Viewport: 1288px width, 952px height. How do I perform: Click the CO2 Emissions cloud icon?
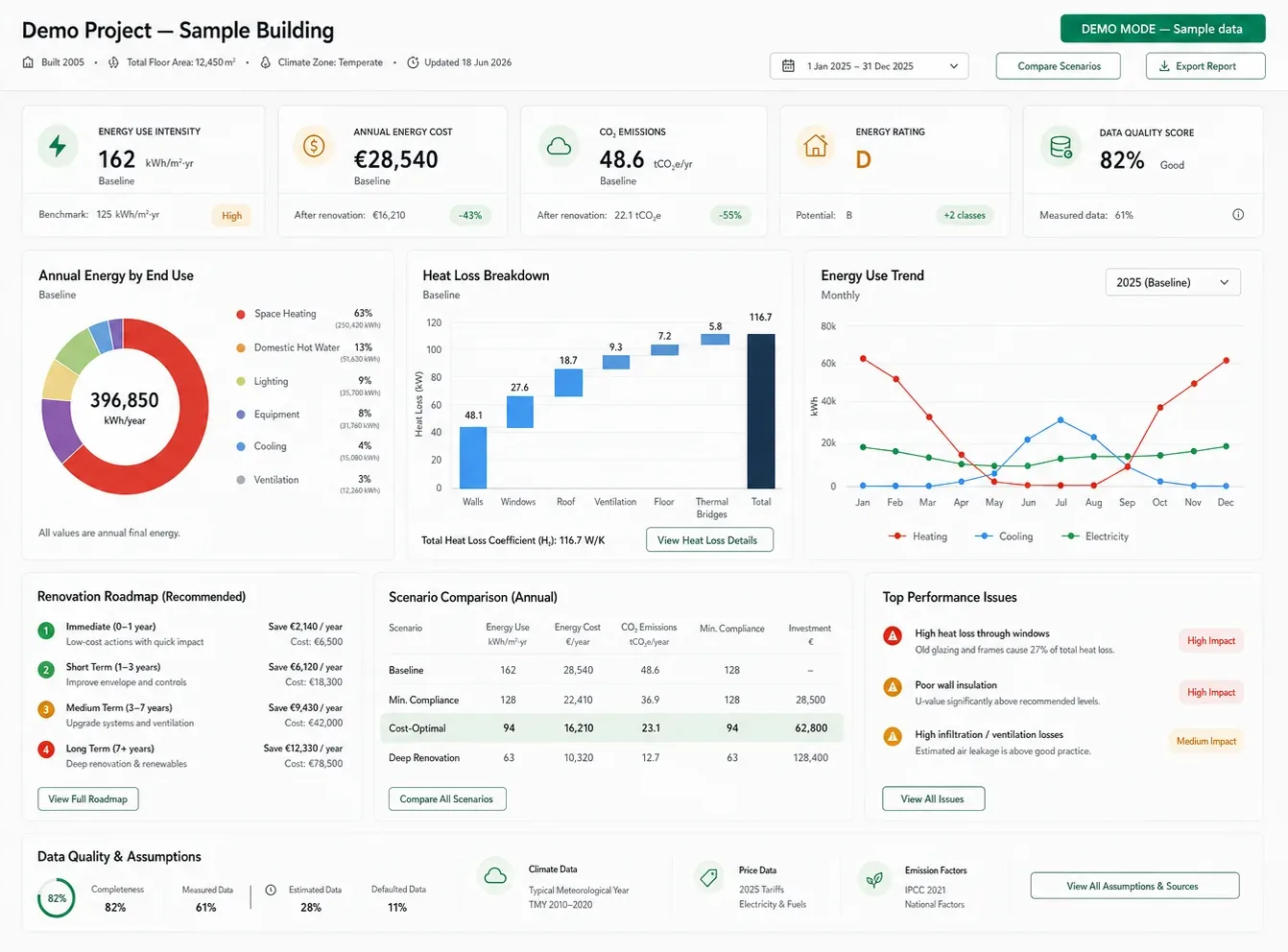pyautogui.click(x=559, y=147)
